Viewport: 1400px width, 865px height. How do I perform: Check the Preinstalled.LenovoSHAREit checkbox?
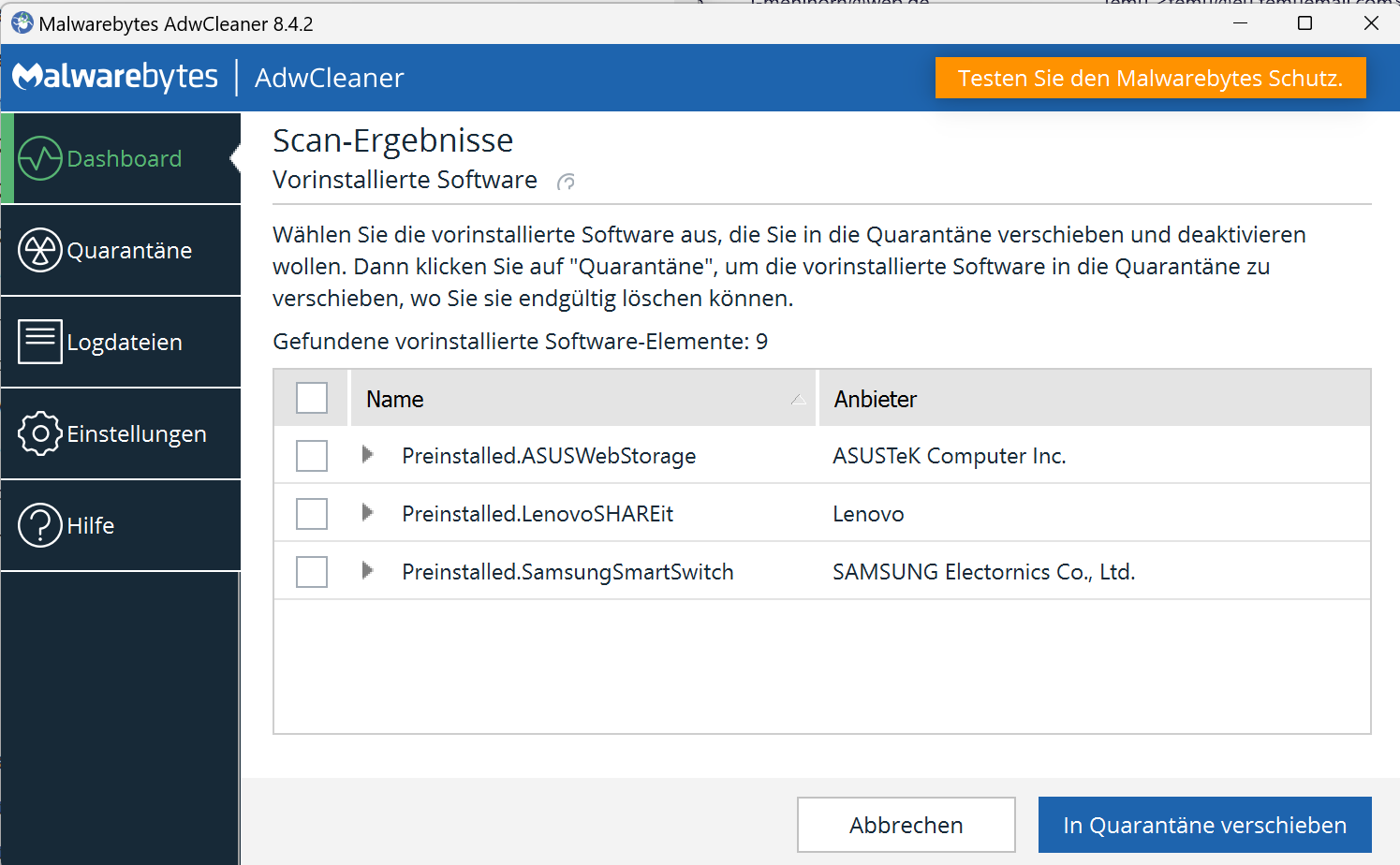(312, 514)
